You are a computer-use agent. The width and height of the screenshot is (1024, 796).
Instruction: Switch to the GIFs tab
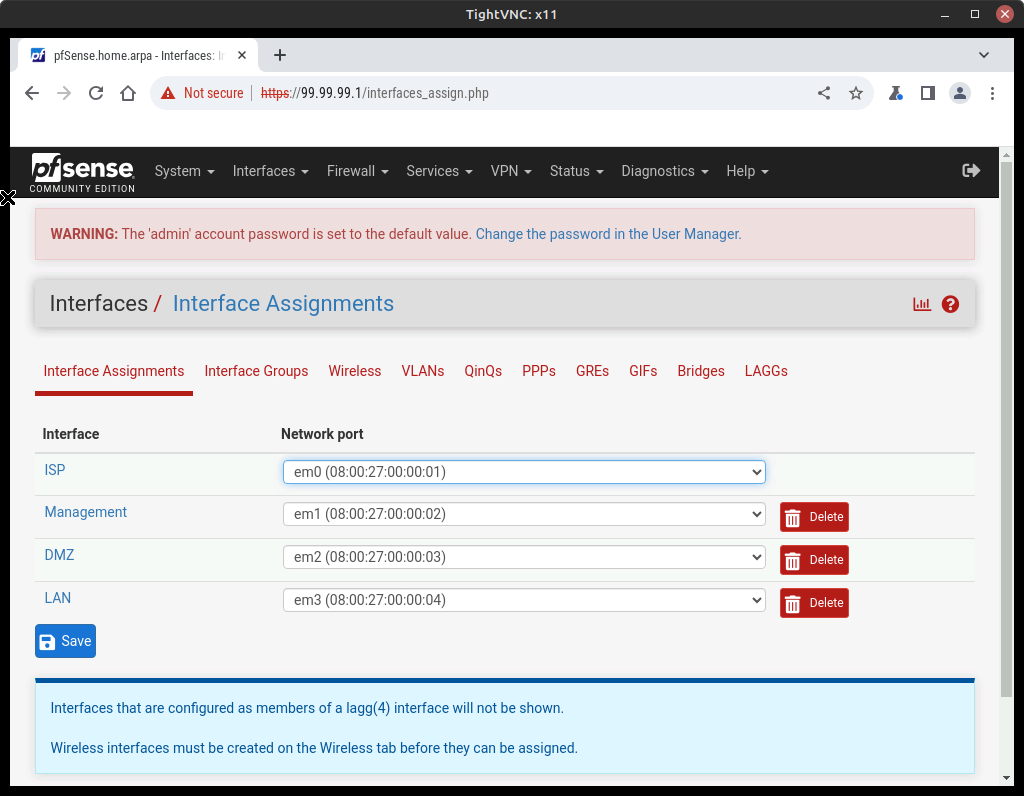[x=643, y=371]
